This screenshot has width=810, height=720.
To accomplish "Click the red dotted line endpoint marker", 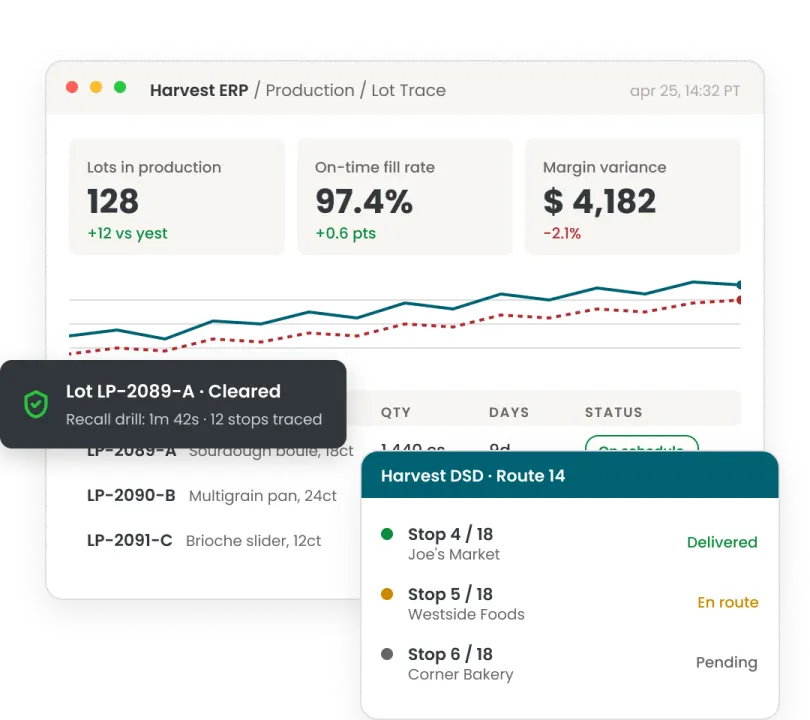I will (739, 300).
